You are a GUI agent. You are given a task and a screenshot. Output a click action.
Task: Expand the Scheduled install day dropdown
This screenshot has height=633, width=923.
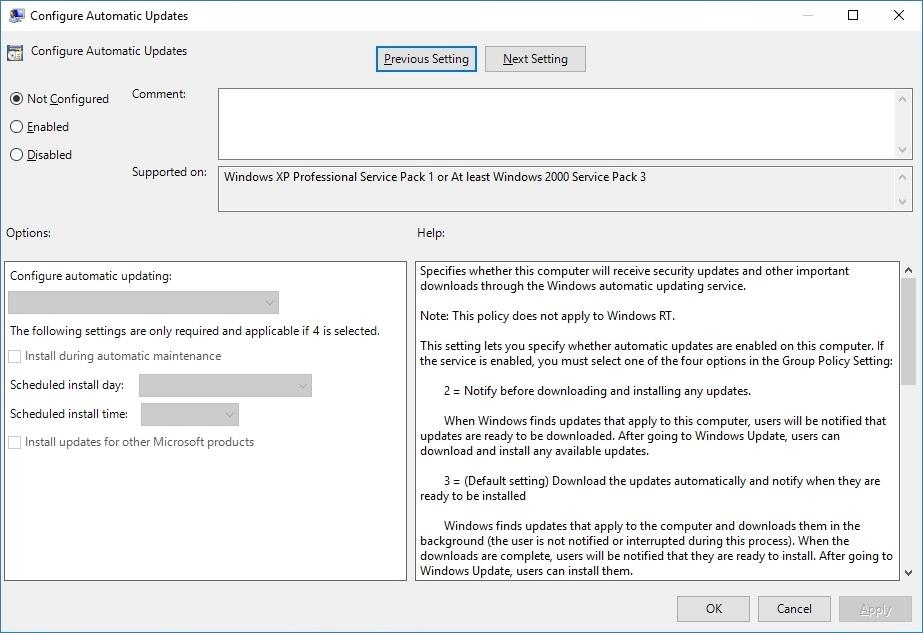(225, 385)
